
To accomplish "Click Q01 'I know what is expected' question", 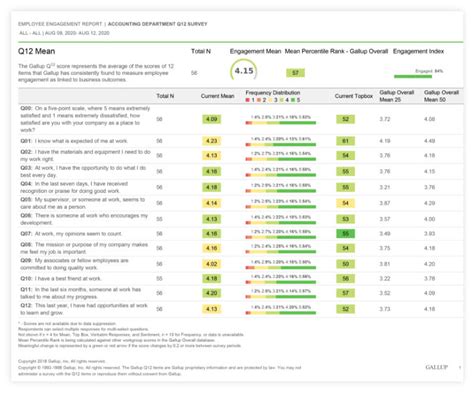I will pos(74,141).
